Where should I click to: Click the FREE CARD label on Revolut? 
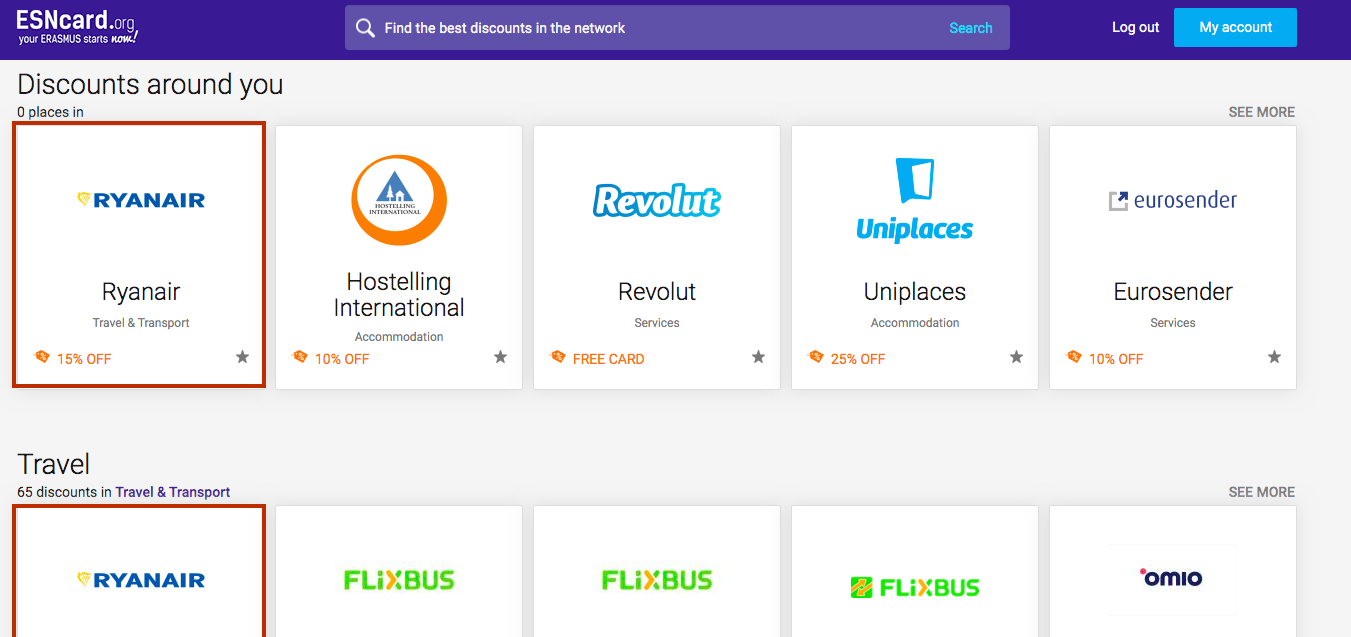pyautogui.click(x=608, y=359)
